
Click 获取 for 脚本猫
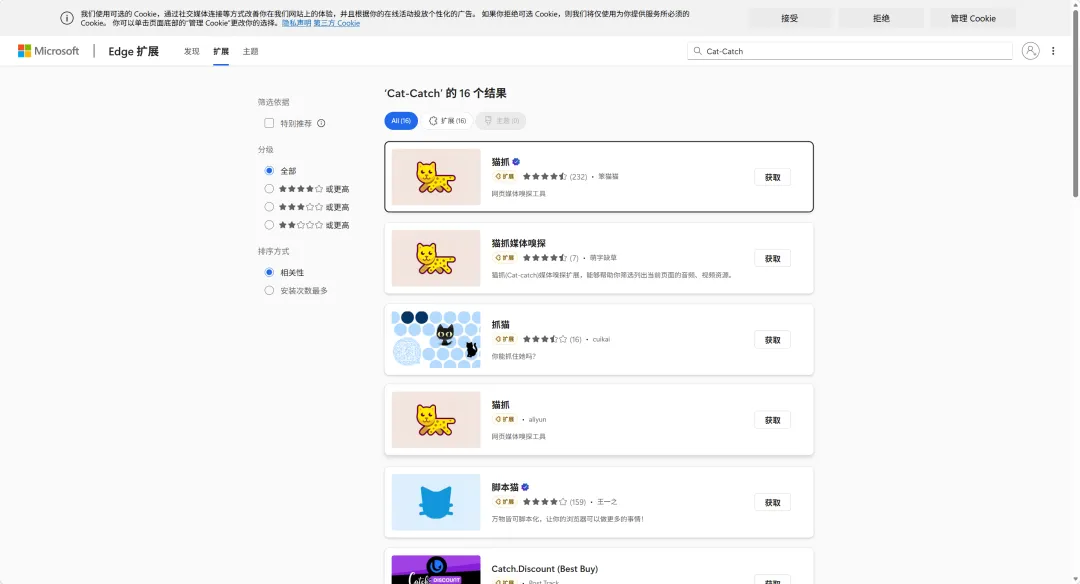click(772, 502)
